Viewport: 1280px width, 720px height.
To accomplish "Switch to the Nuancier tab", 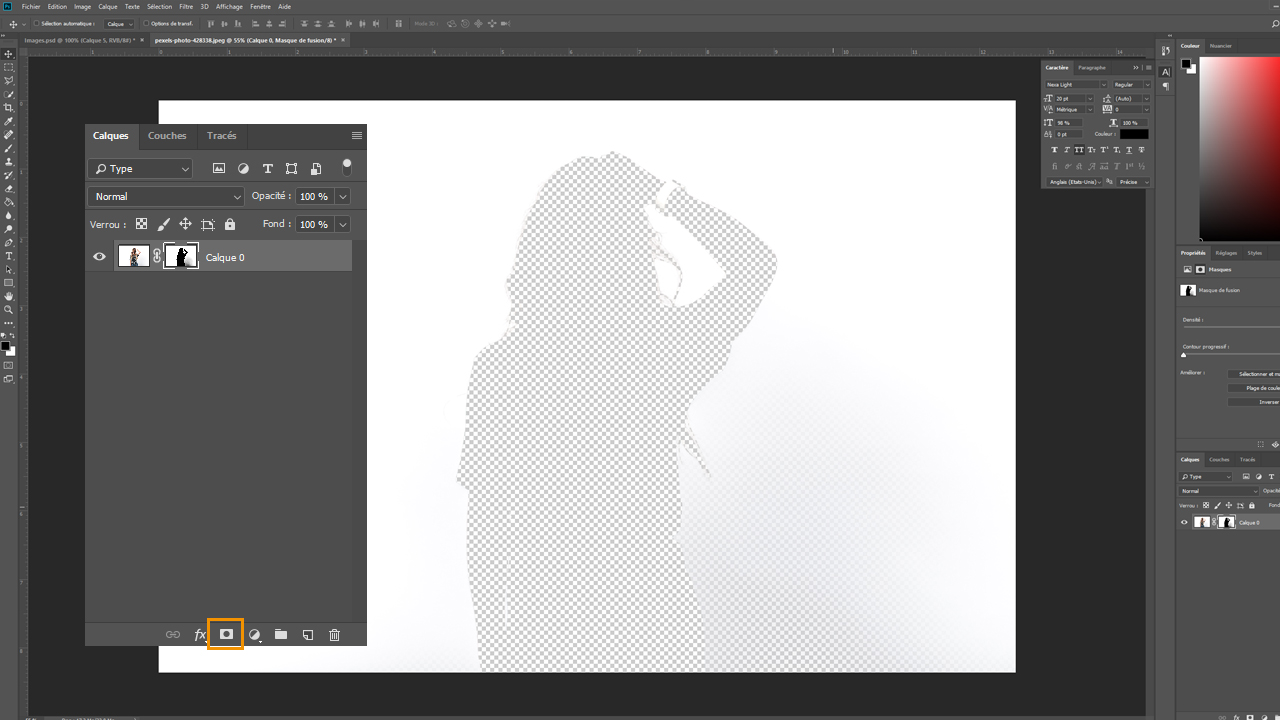I will [x=1221, y=46].
